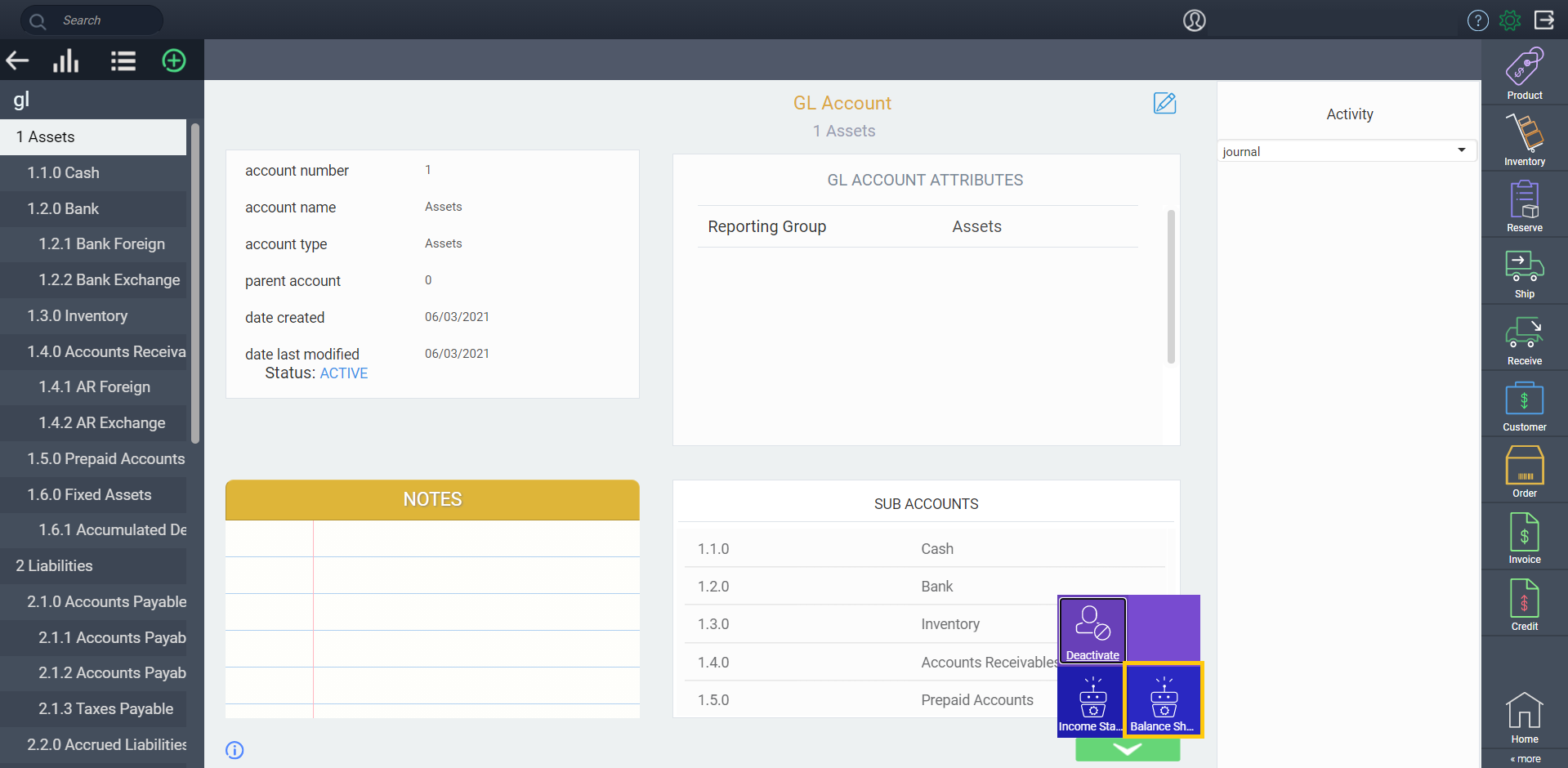
Task: Open sub account 1.2.0 Bank row
Action: pos(925,587)
